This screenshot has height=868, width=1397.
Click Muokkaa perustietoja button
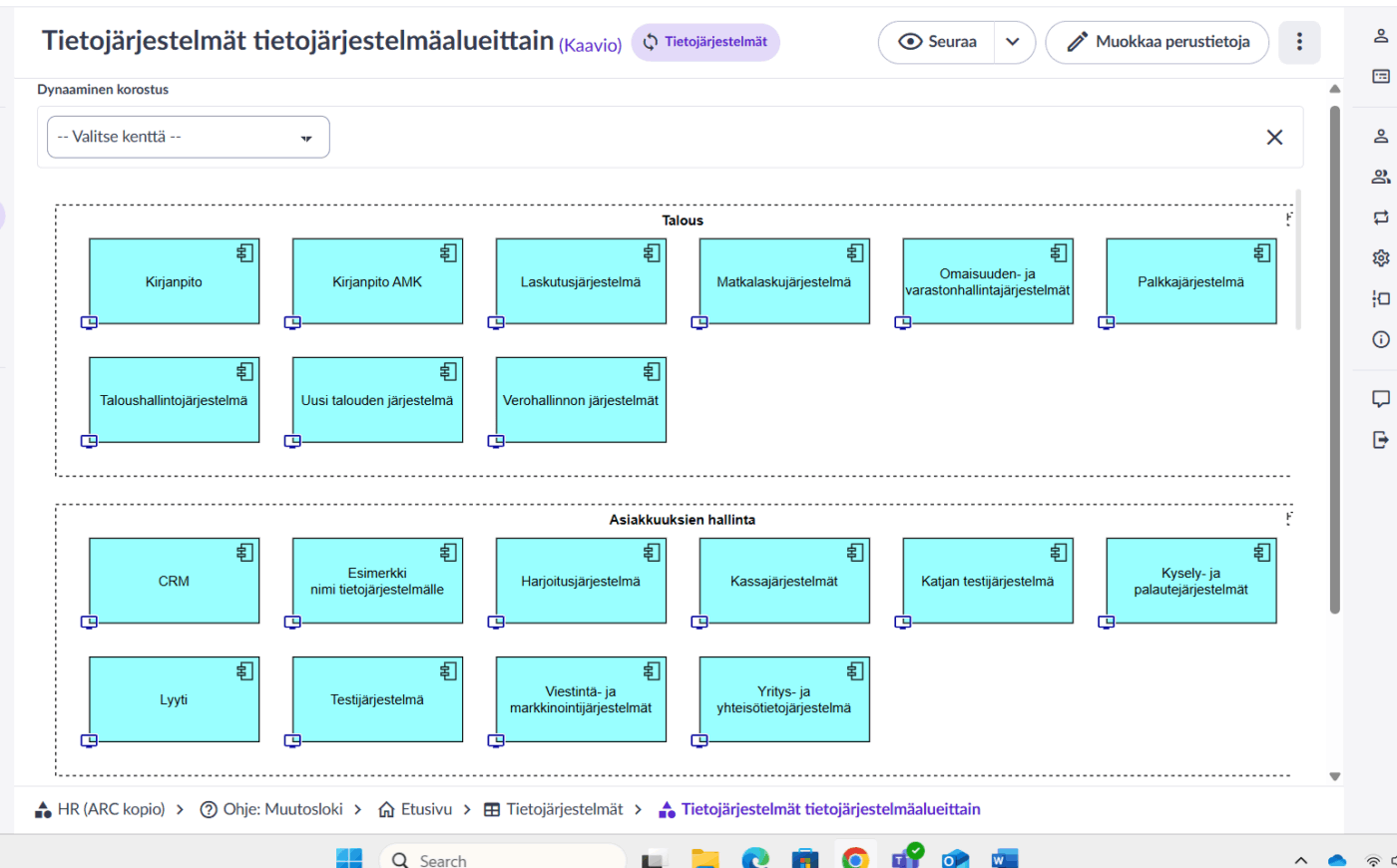click(1158, 42)
